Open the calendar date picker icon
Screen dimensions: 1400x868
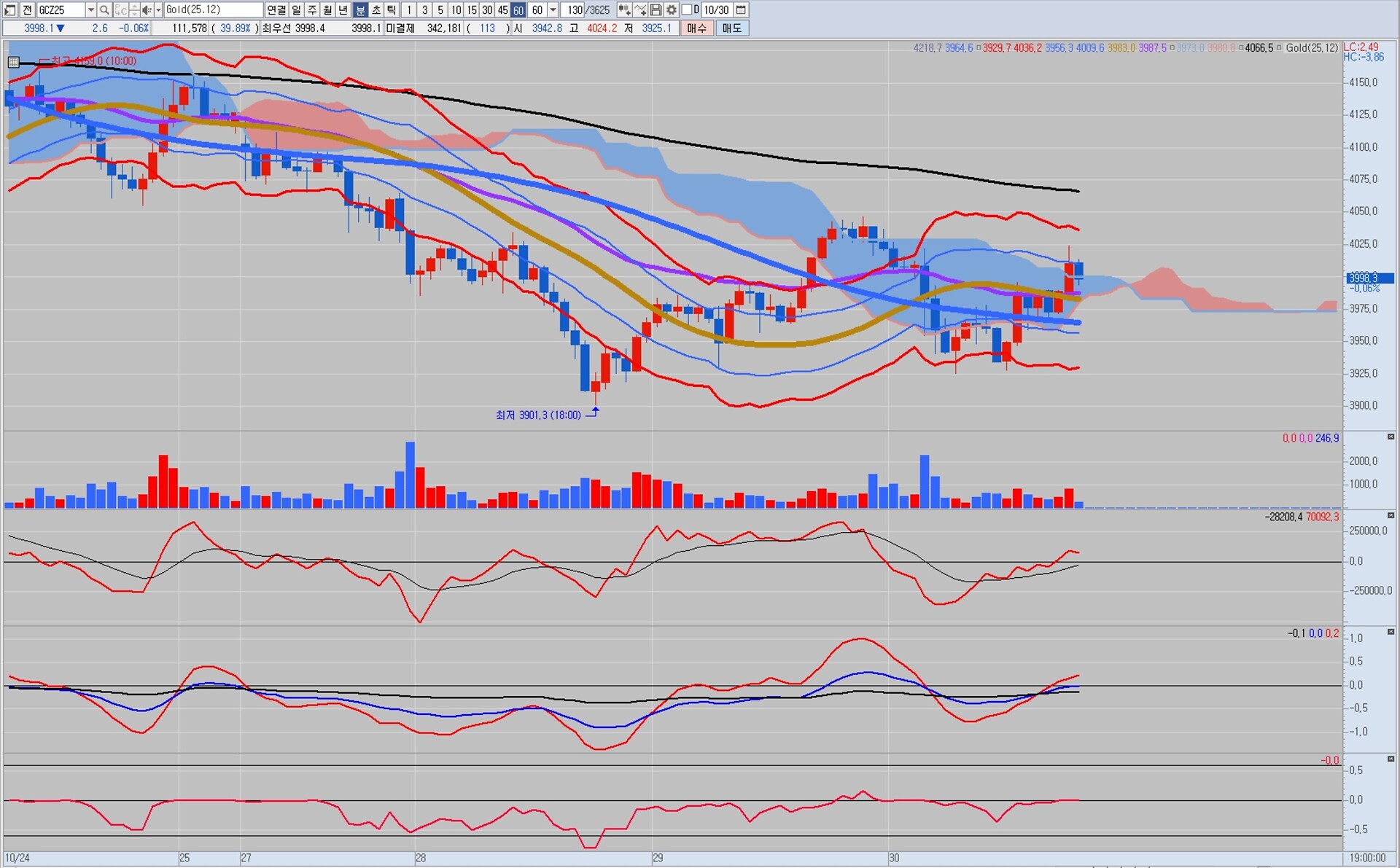[x=741, y=9]
